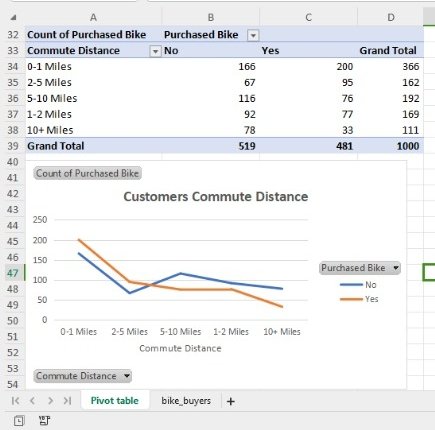Click the '0-1 Miles' chart axis label
The width and height of the screenshot is (435, 430).
[79, 332]
